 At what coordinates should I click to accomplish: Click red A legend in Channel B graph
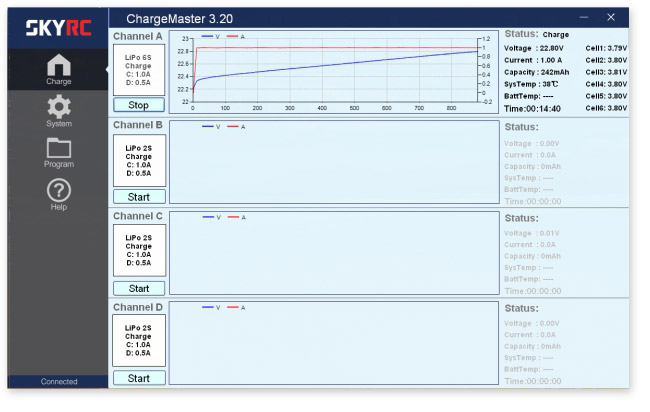pyautogui.click(x=236, y=126)
